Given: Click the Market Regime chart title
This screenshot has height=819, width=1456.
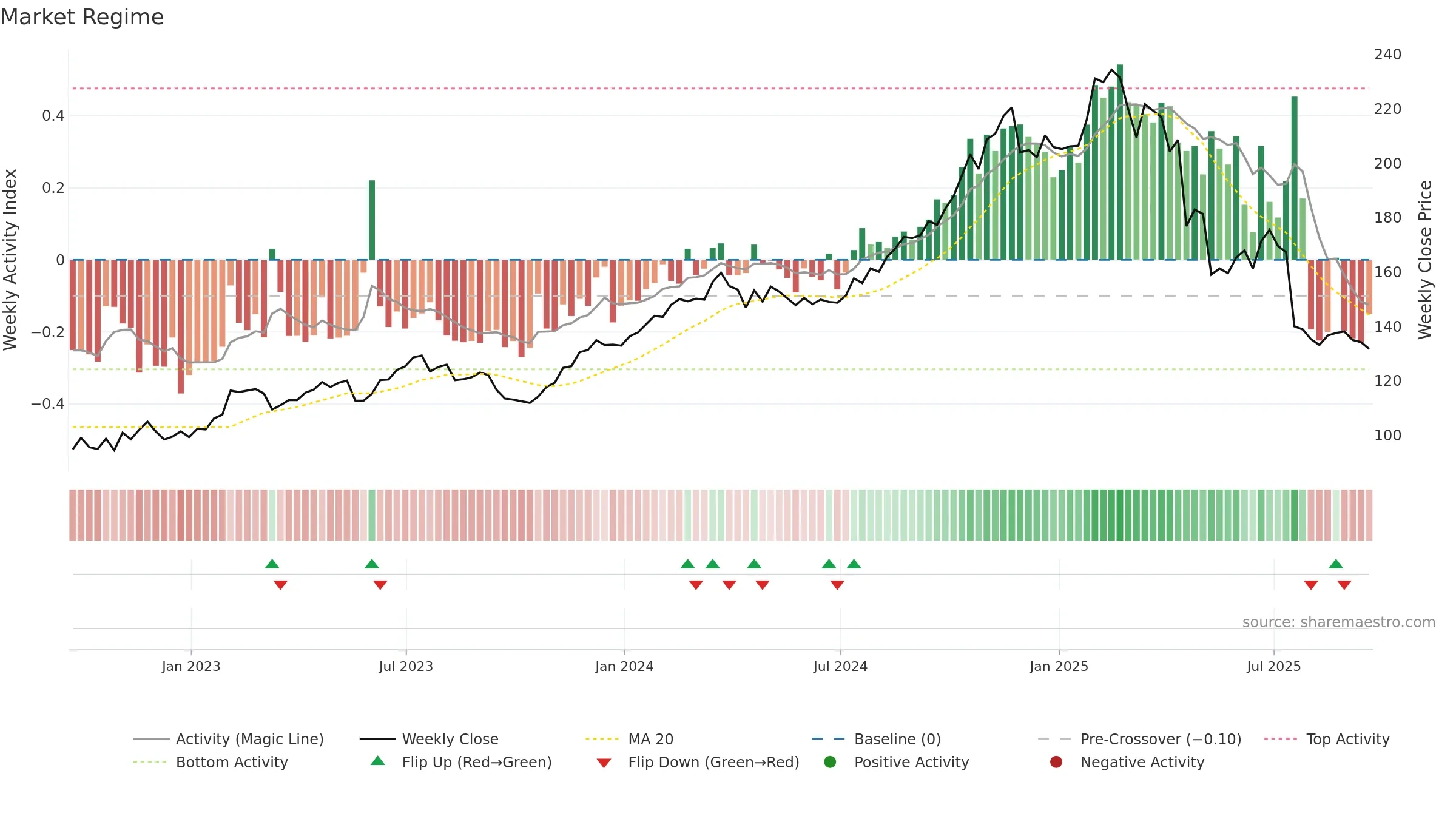Looking at the screenshot, I should tap(82, 17).
